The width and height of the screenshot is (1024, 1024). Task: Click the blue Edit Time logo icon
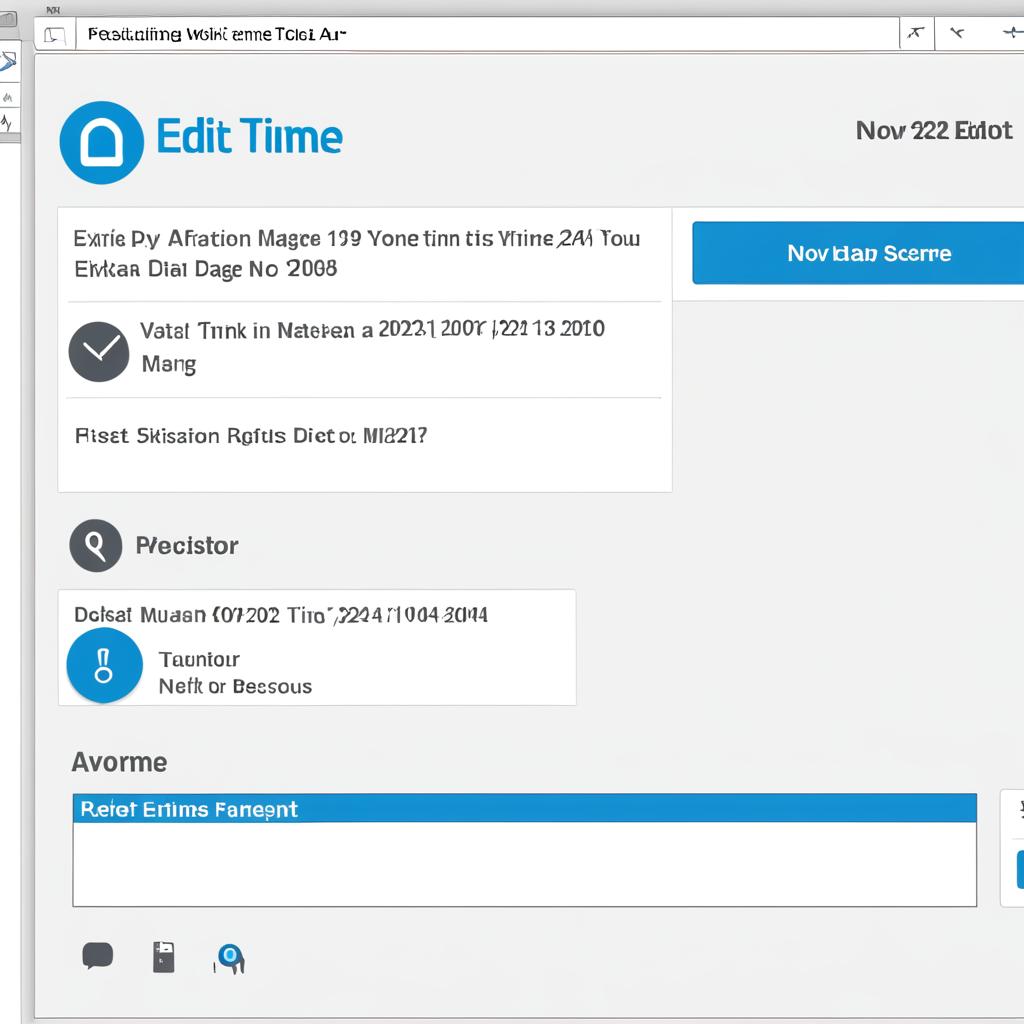(102, 142)
